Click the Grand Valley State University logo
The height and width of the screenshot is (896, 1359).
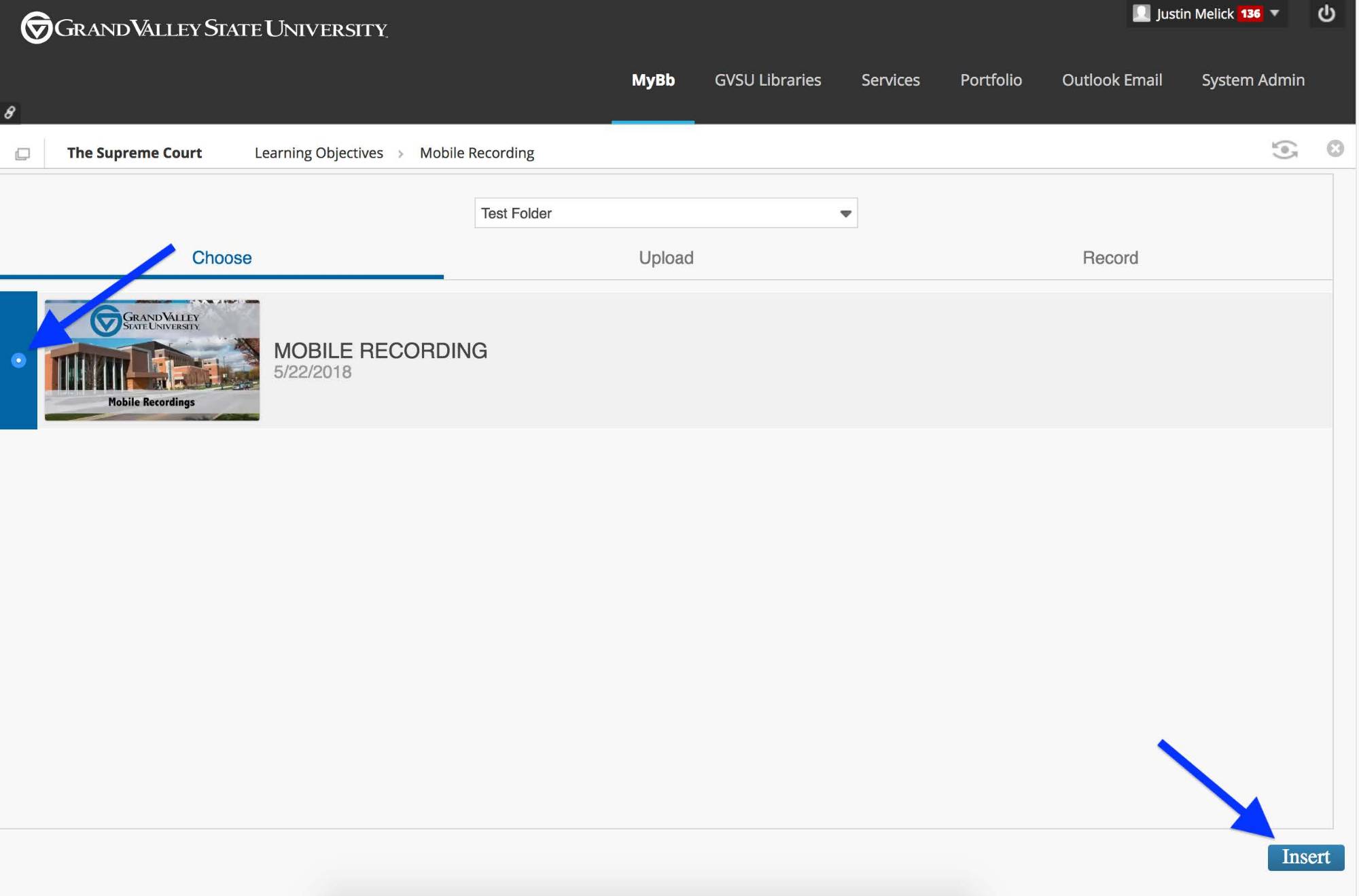pos(204,29)
